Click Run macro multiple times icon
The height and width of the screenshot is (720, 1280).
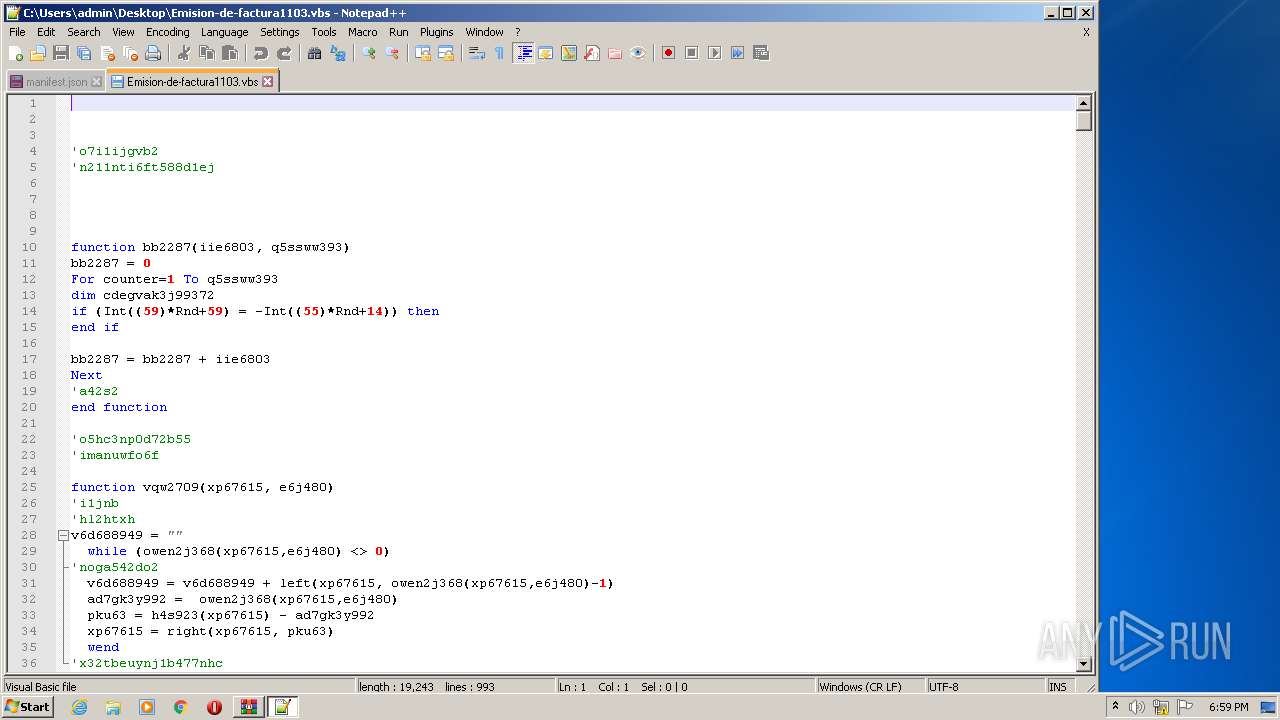pos(737,53)
